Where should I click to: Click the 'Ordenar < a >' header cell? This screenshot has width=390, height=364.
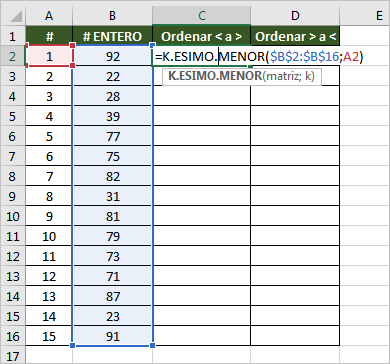pos(202,36)
